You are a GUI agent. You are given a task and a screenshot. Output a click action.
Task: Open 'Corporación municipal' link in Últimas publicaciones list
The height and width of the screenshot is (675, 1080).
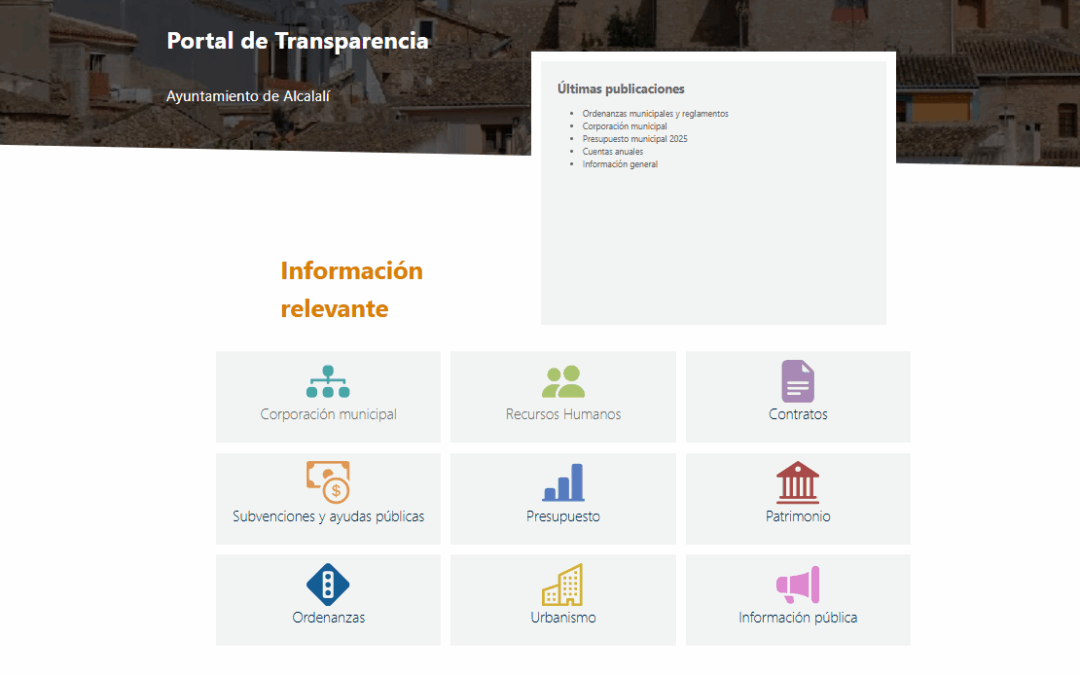624,127
